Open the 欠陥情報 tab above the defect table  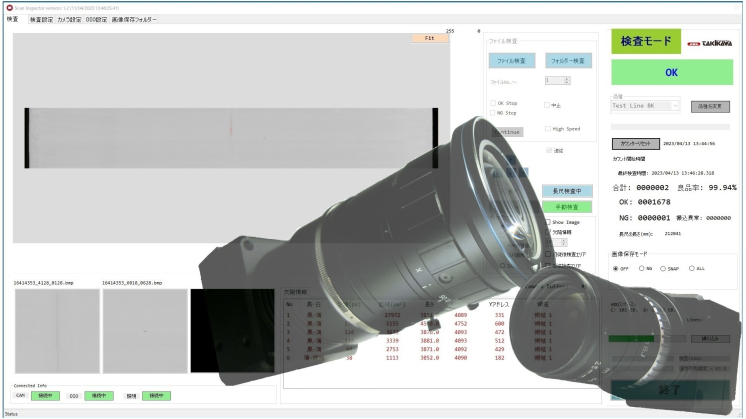pos(295,292)
